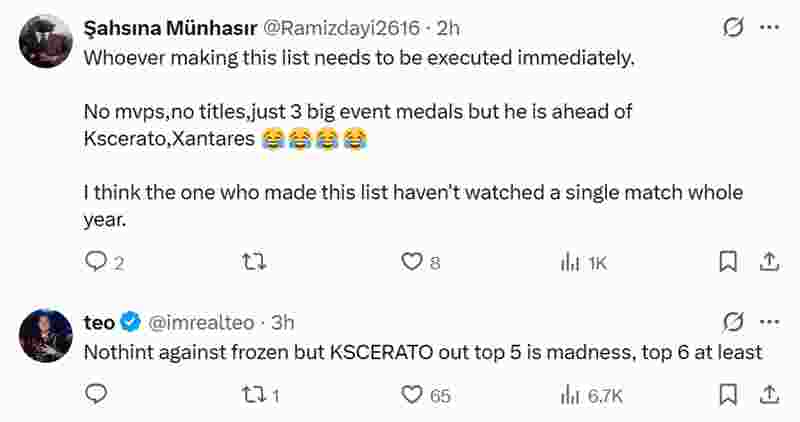
Task: Bookmark teo's tweet
Action: (x=729, y=395)
